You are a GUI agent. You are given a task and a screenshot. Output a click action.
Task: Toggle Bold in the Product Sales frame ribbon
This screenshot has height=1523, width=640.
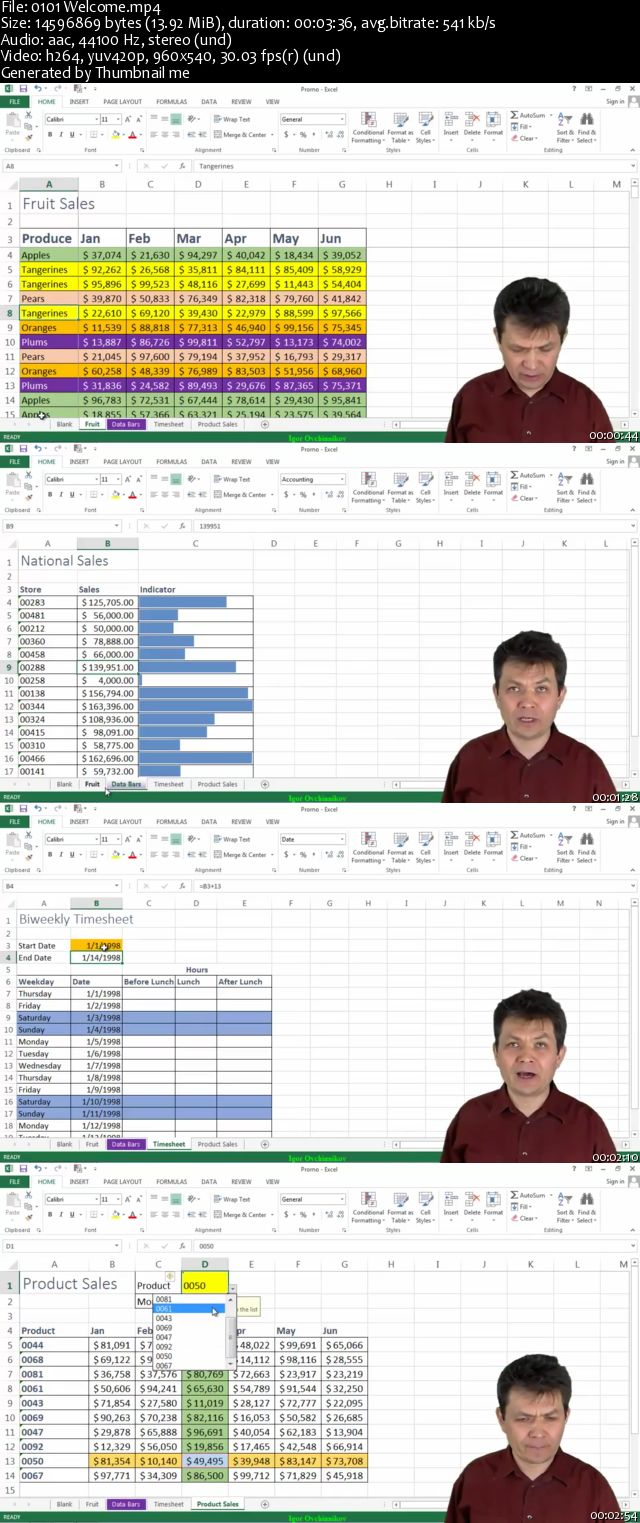51,1215
